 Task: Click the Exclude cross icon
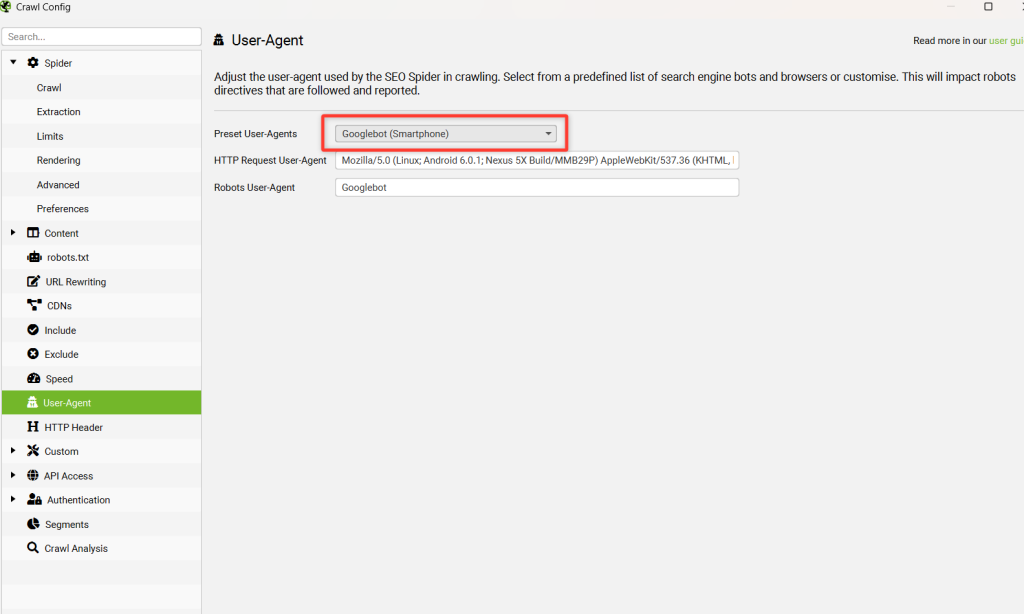(33, 353)
